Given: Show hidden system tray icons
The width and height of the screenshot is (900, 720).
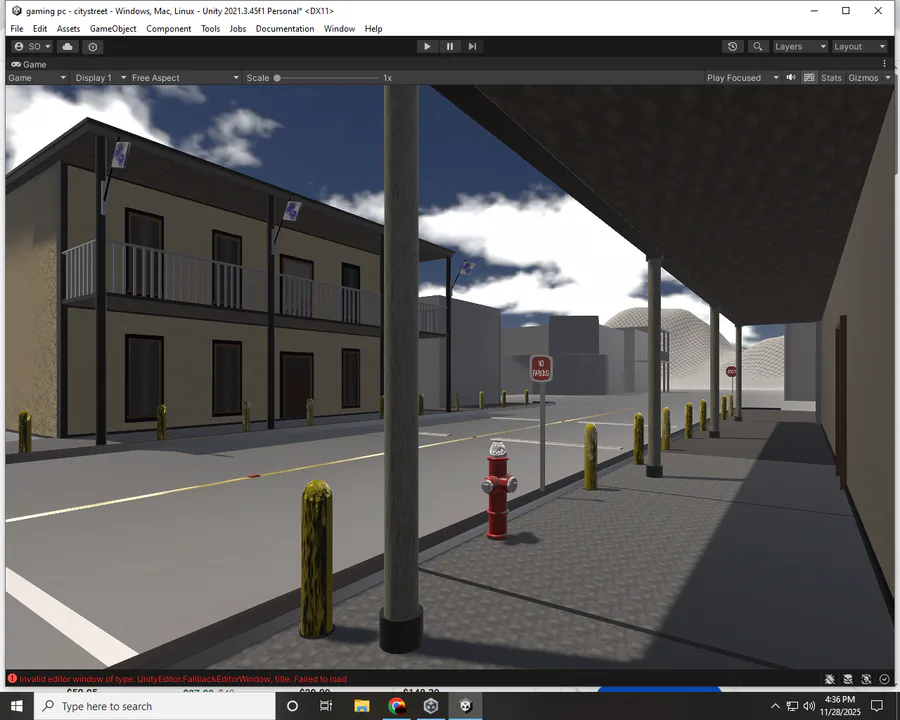Looking at the screenshot, I should pos(775,706).
